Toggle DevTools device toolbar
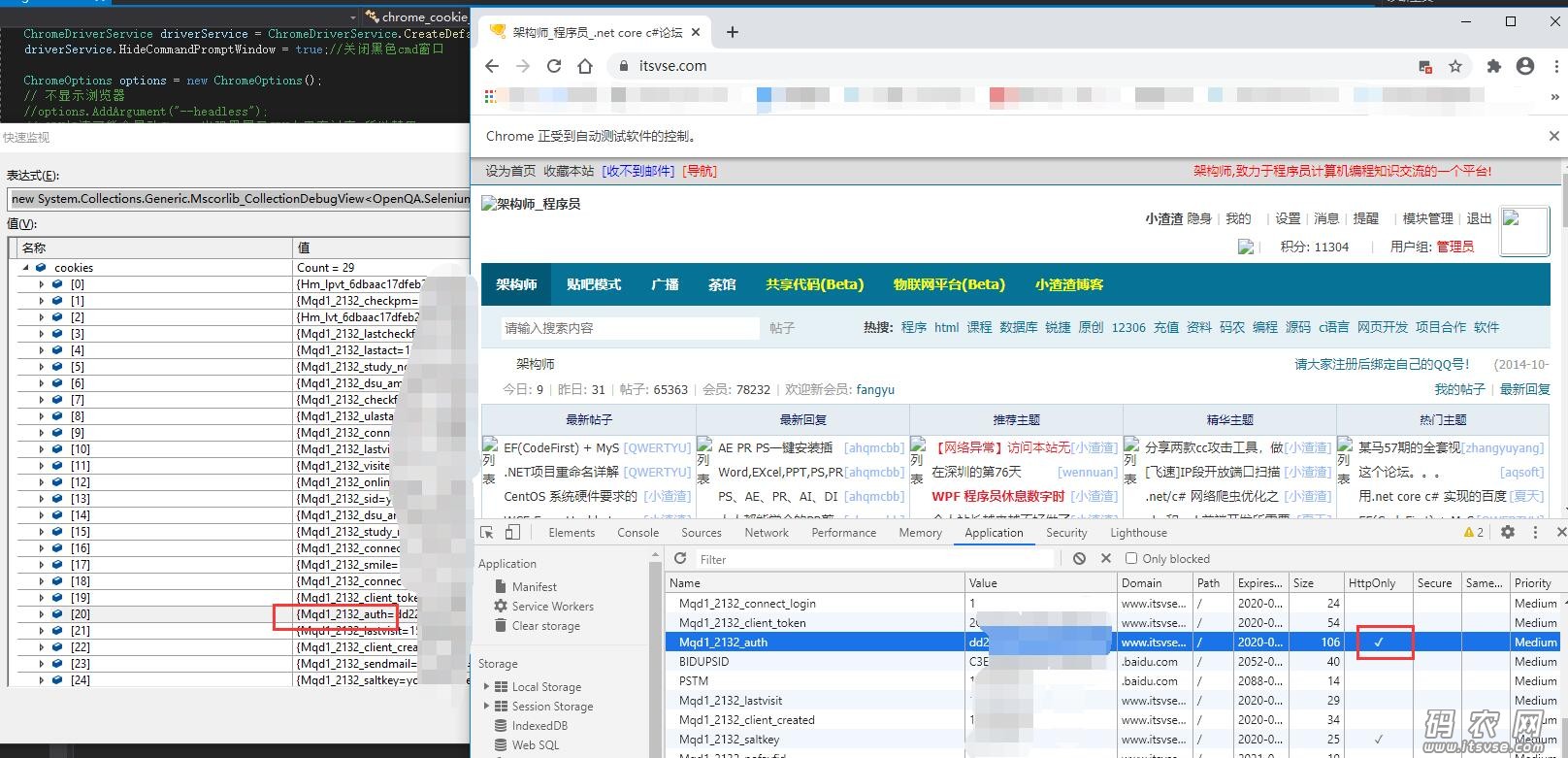The height and width of the screenshot is (758, 1568). click(512, 532)
